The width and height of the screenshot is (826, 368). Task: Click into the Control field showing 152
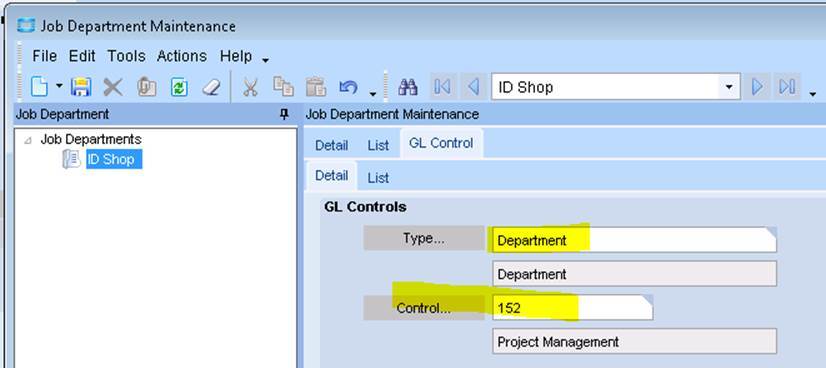[573, 308]
